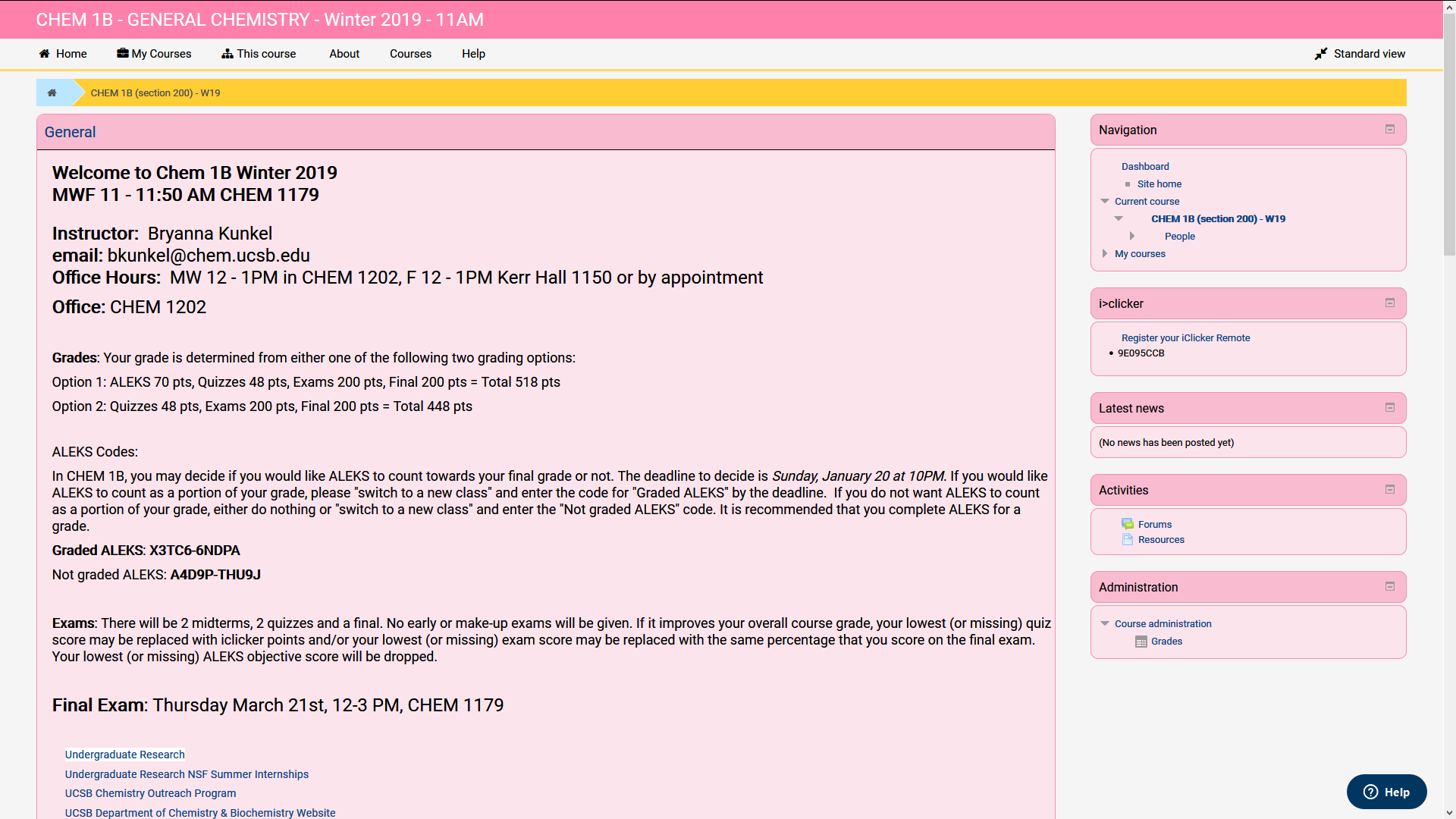This screenshot has height=819, width=1456.
Task: Expand the My courses tree arrow
Action: point(1105,254)
